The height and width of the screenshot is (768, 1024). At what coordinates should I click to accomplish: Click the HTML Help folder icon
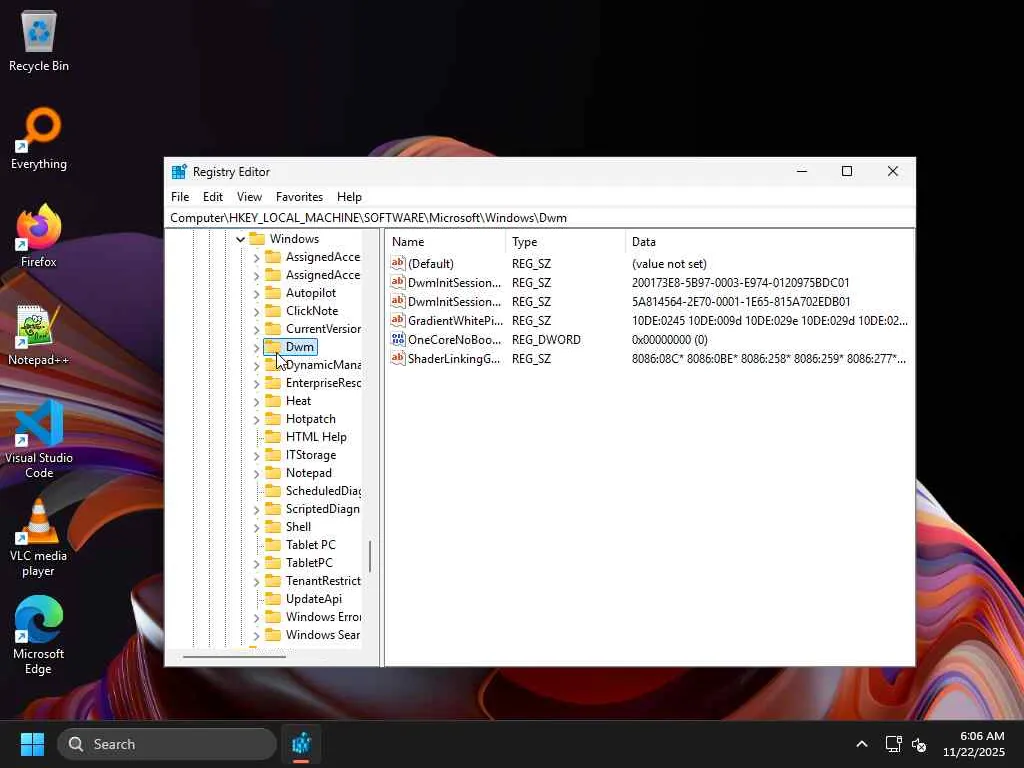(x=273, y=436)
